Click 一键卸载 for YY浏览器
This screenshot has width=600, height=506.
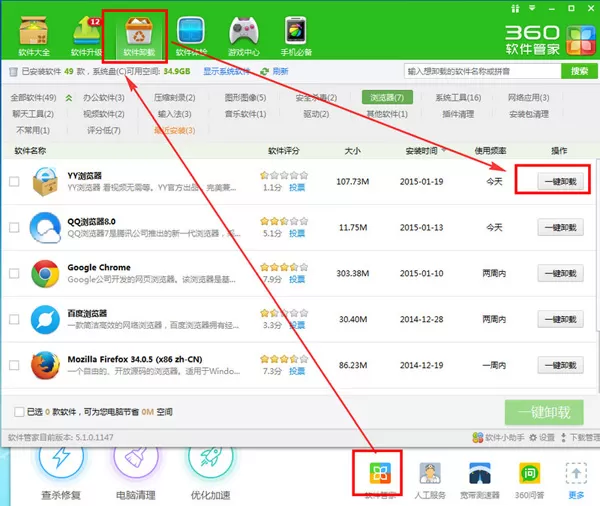(x=561, y=181)
